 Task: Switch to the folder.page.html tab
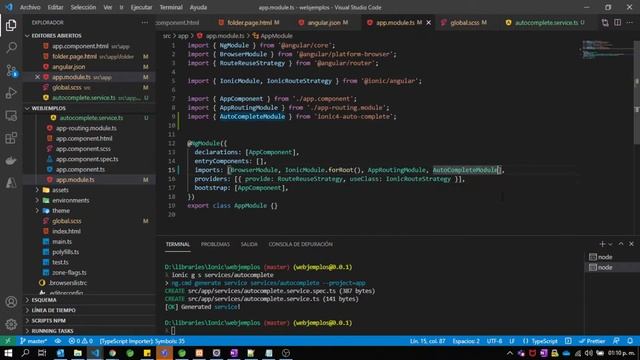coord(249,23)
